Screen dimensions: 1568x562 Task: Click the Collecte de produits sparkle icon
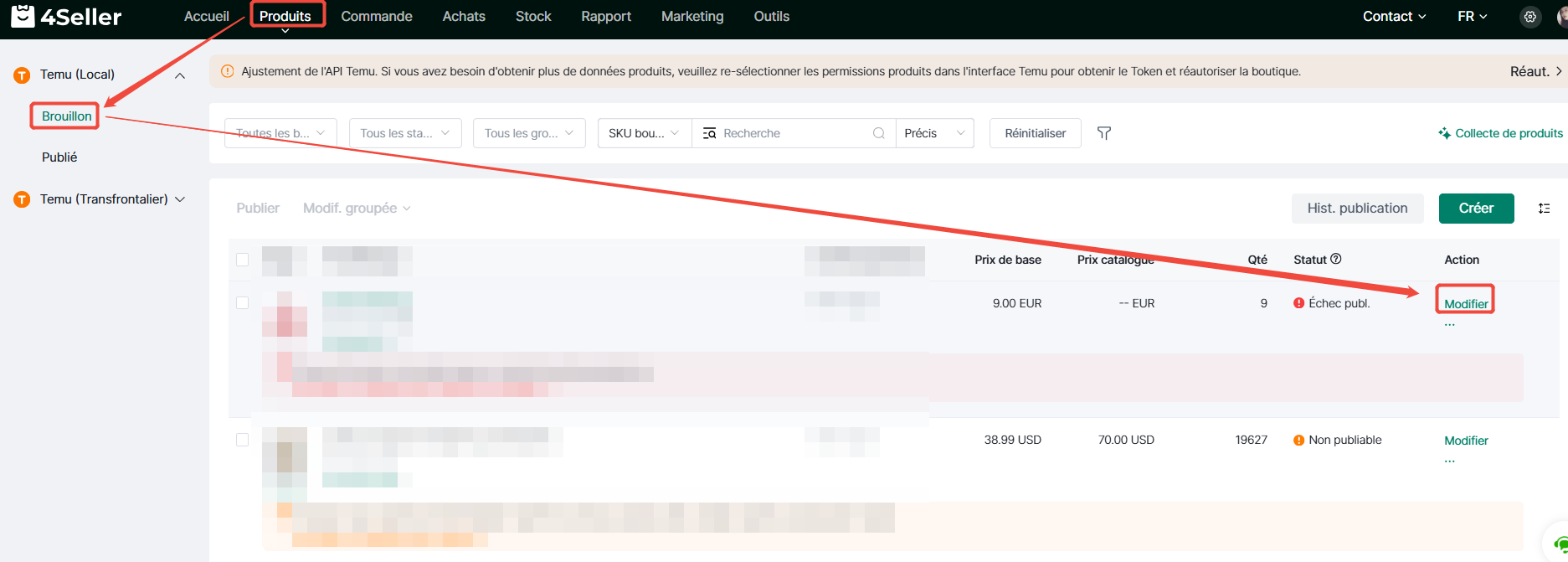coord(1445,133)
